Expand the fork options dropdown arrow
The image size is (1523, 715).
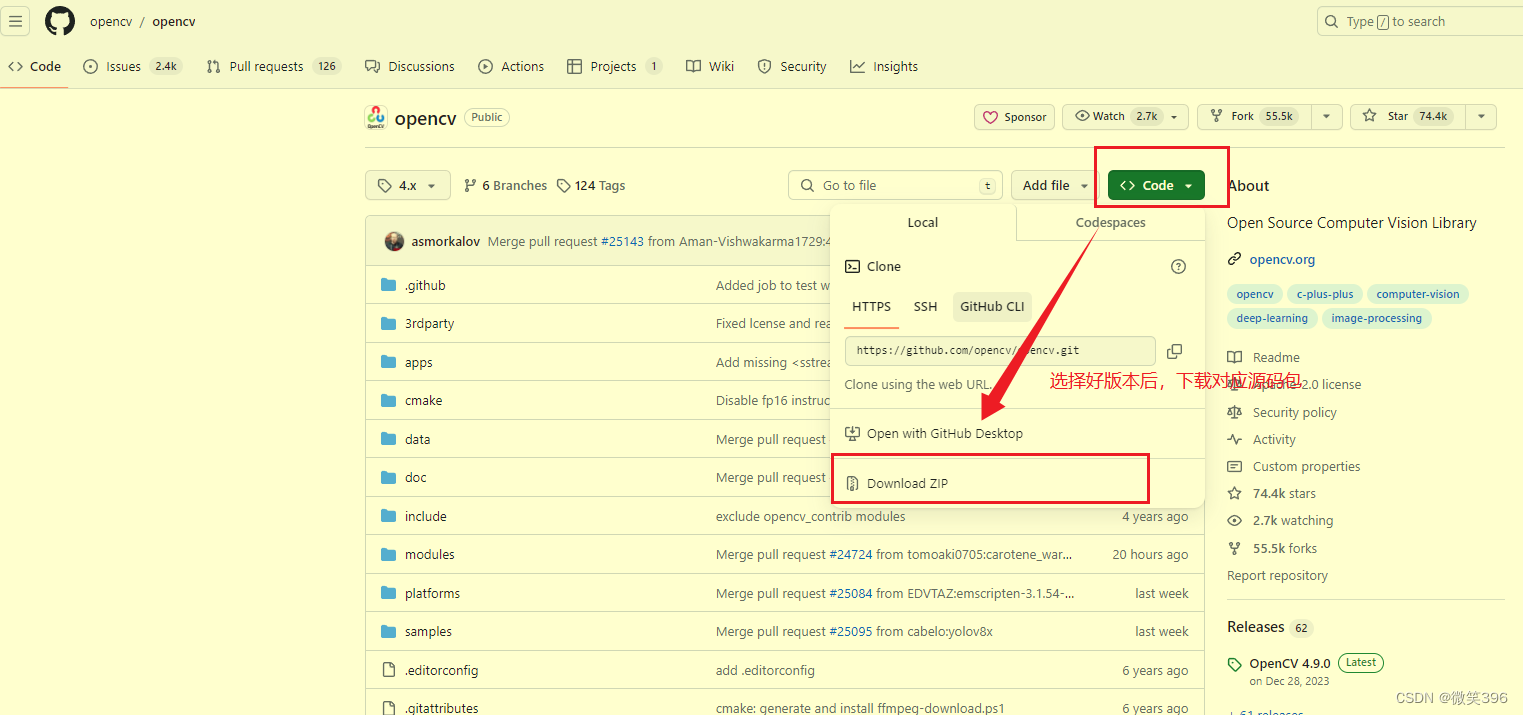click(x=1326, y=117)
